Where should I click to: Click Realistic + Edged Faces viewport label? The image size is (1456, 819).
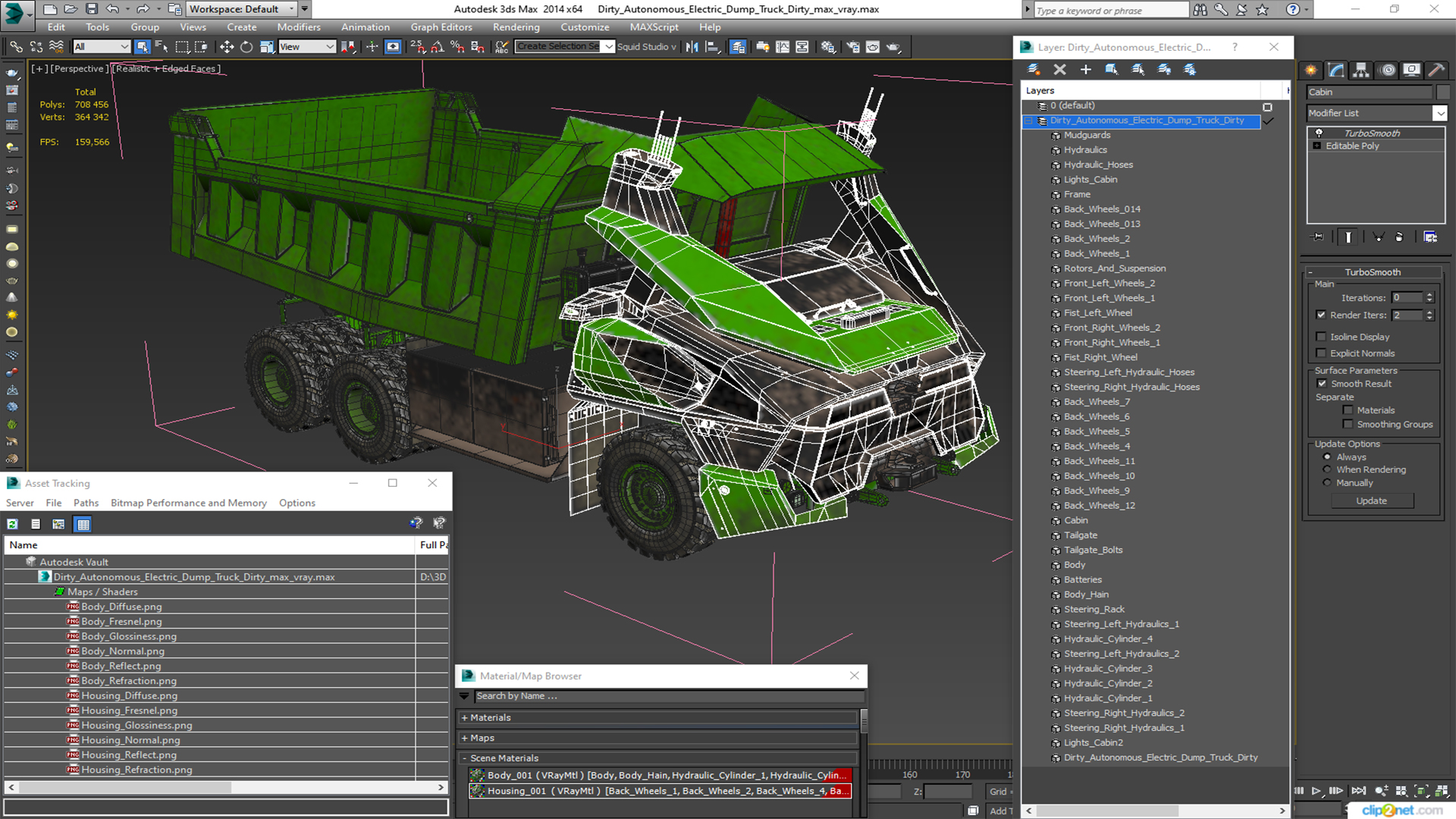coord(168,68)
